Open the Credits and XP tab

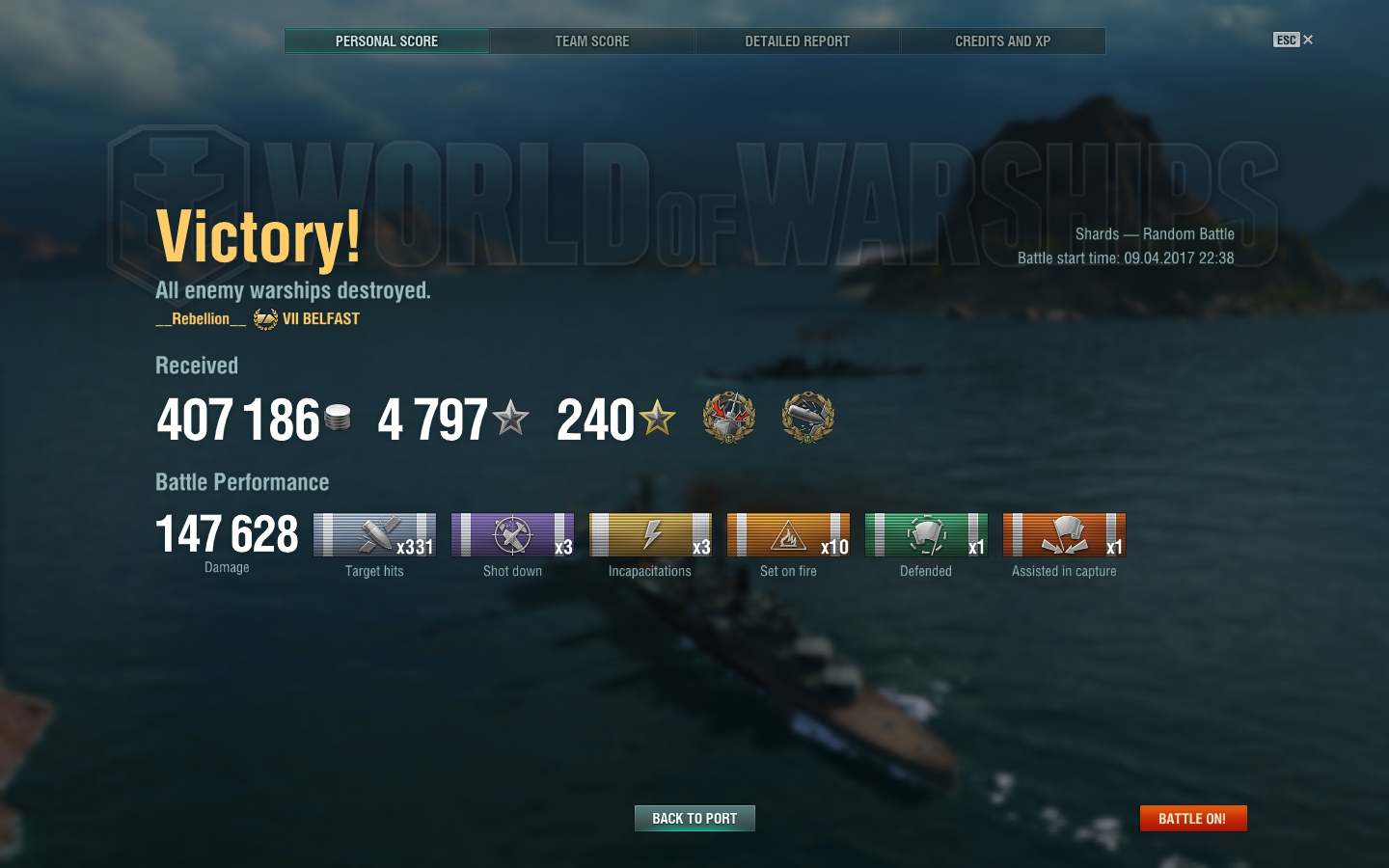[x=1002, y=41]
